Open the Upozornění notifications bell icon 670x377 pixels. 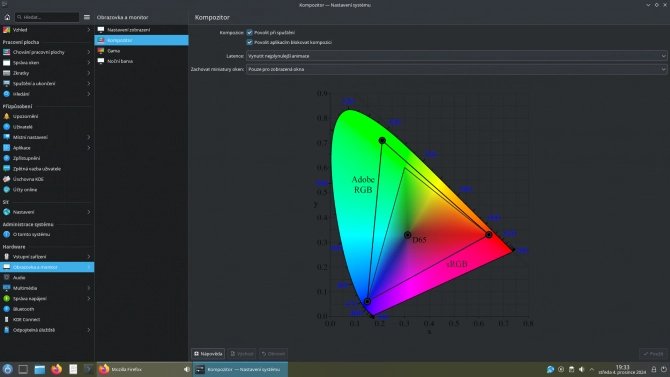6,116
